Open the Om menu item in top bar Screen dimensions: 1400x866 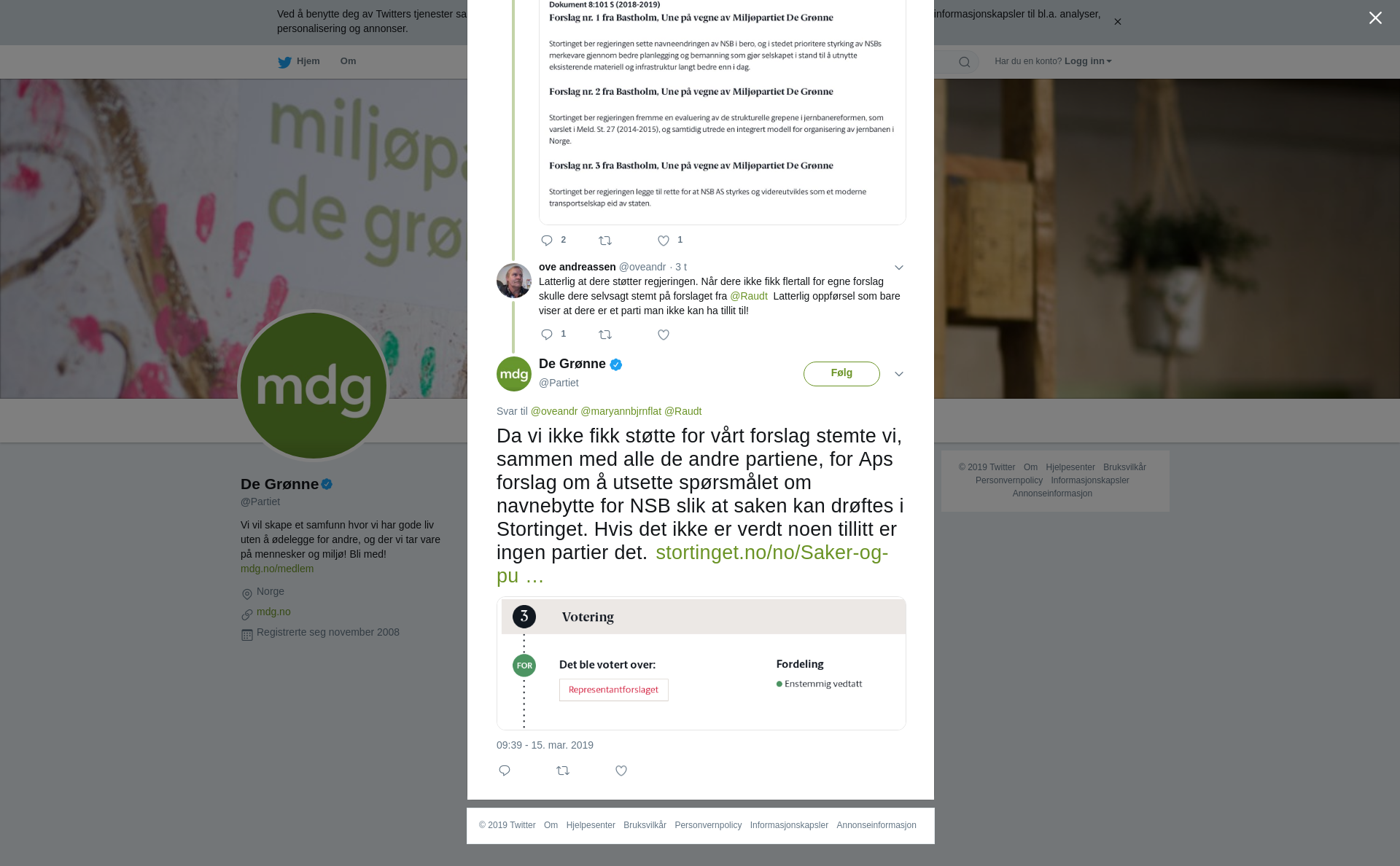tap(349, 61)
